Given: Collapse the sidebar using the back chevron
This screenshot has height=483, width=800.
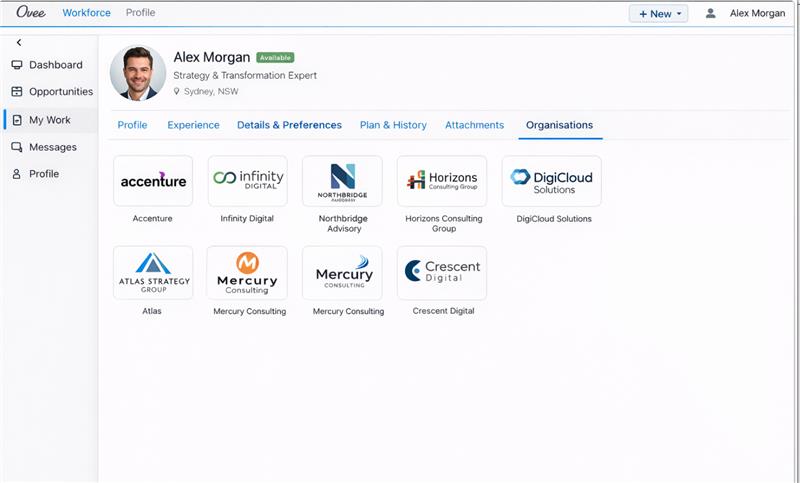Looking at the screenshot, I should (x=18, y=42).
